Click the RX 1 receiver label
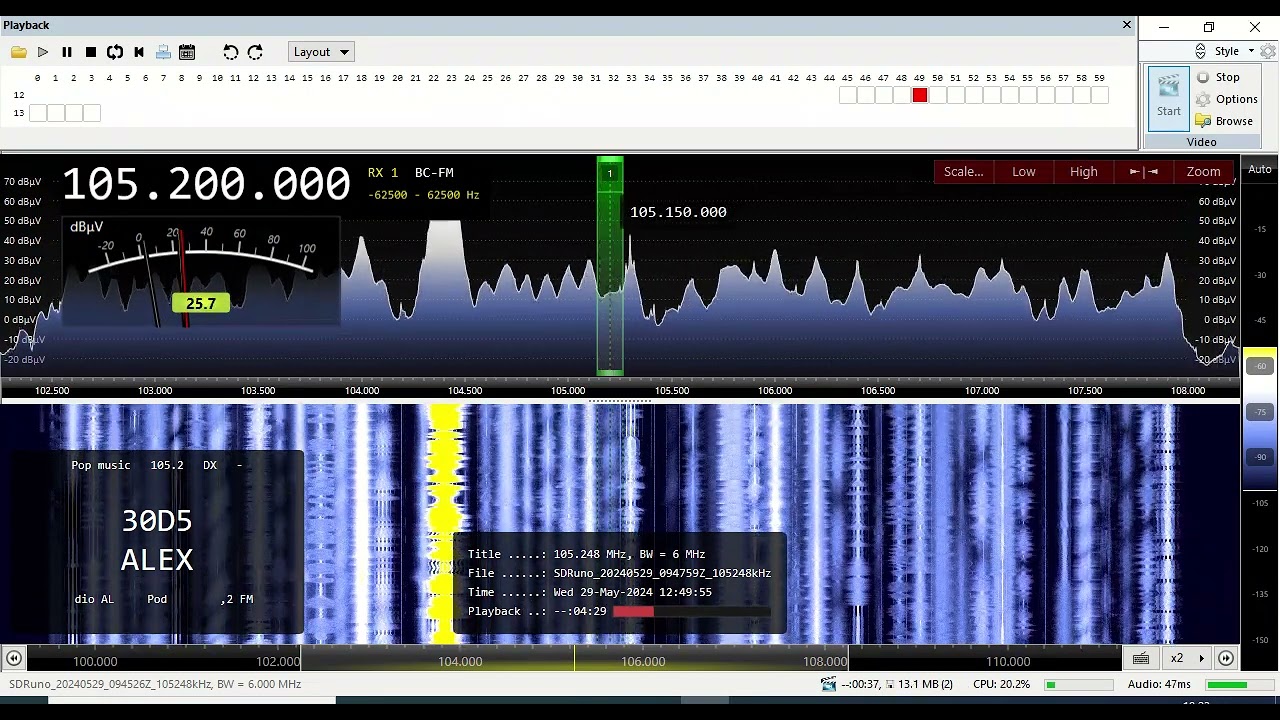The height and width of the screenshot is (720, 1280). point(383,173)
